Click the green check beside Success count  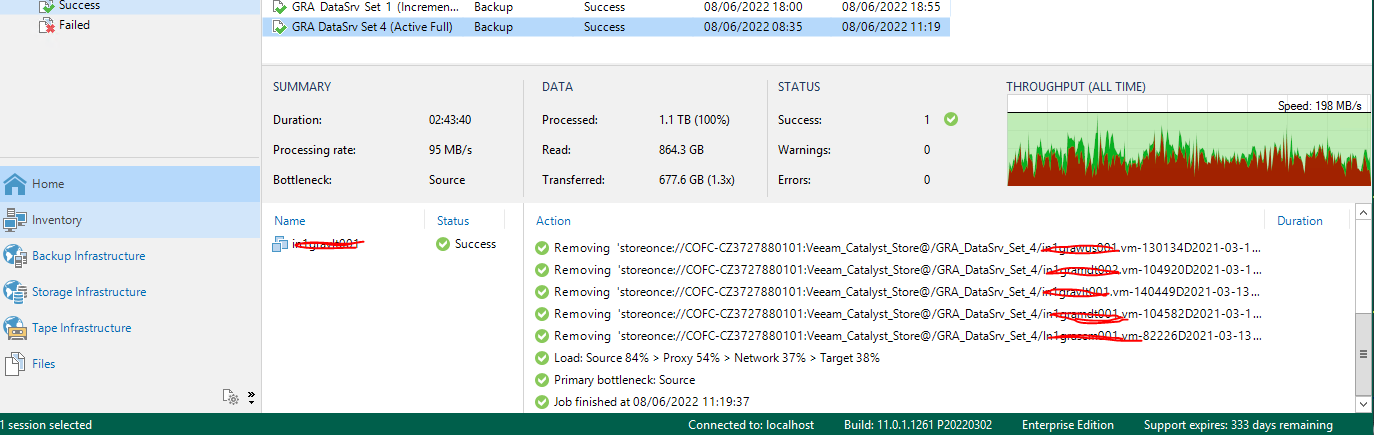(951, 119)
